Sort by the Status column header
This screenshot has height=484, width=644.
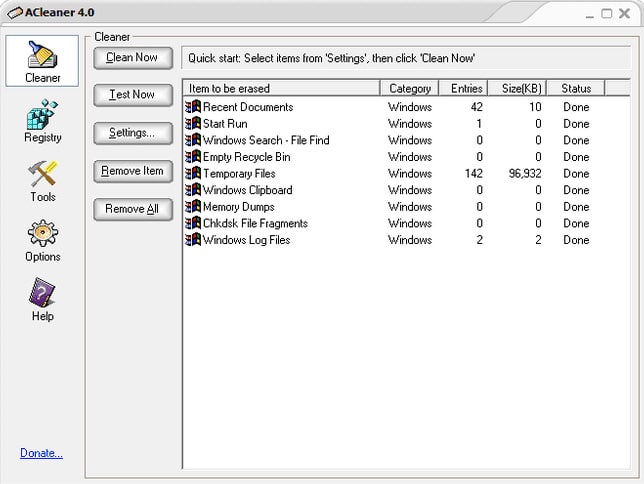pos(576,88)
